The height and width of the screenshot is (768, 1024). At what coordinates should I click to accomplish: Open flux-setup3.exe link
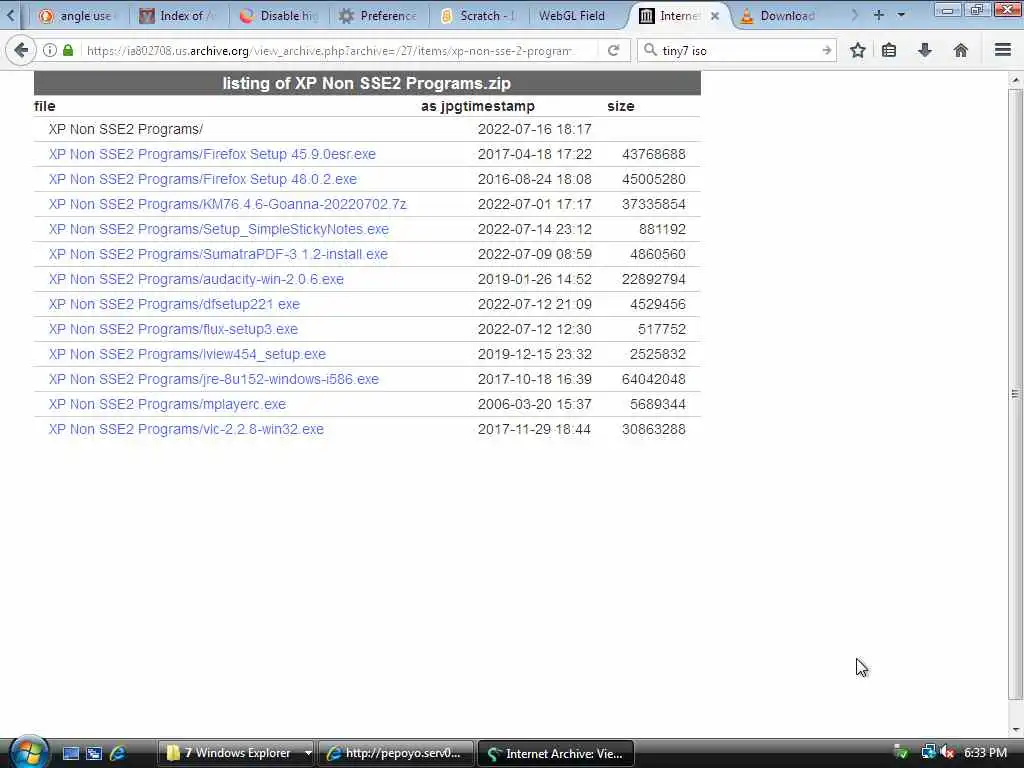173,329
